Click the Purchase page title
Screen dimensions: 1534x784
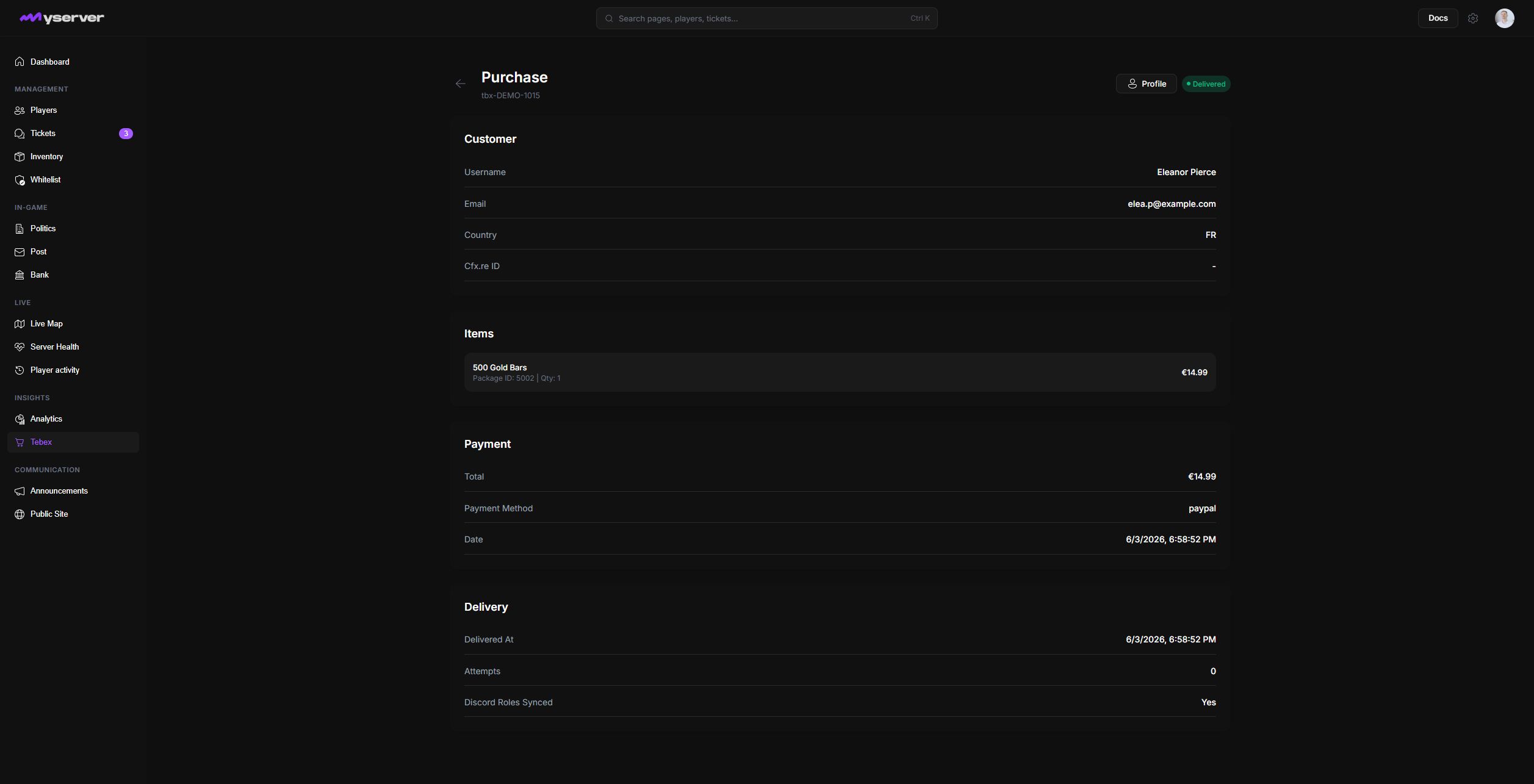point(514,77)
